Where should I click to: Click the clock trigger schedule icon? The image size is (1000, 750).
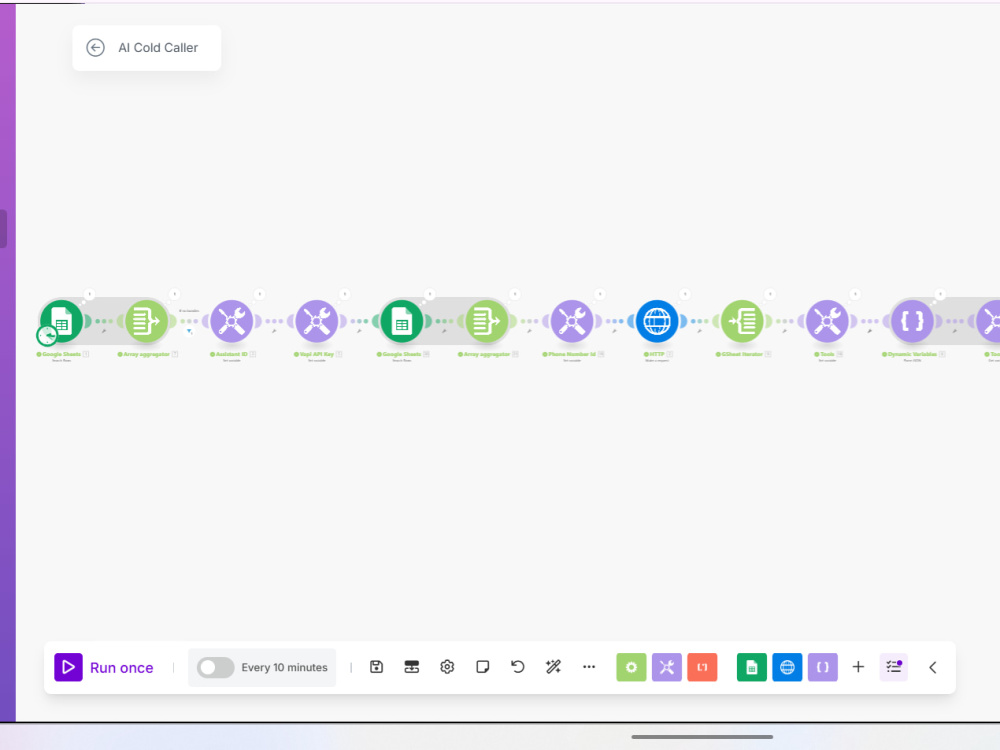tap(47, 335)
